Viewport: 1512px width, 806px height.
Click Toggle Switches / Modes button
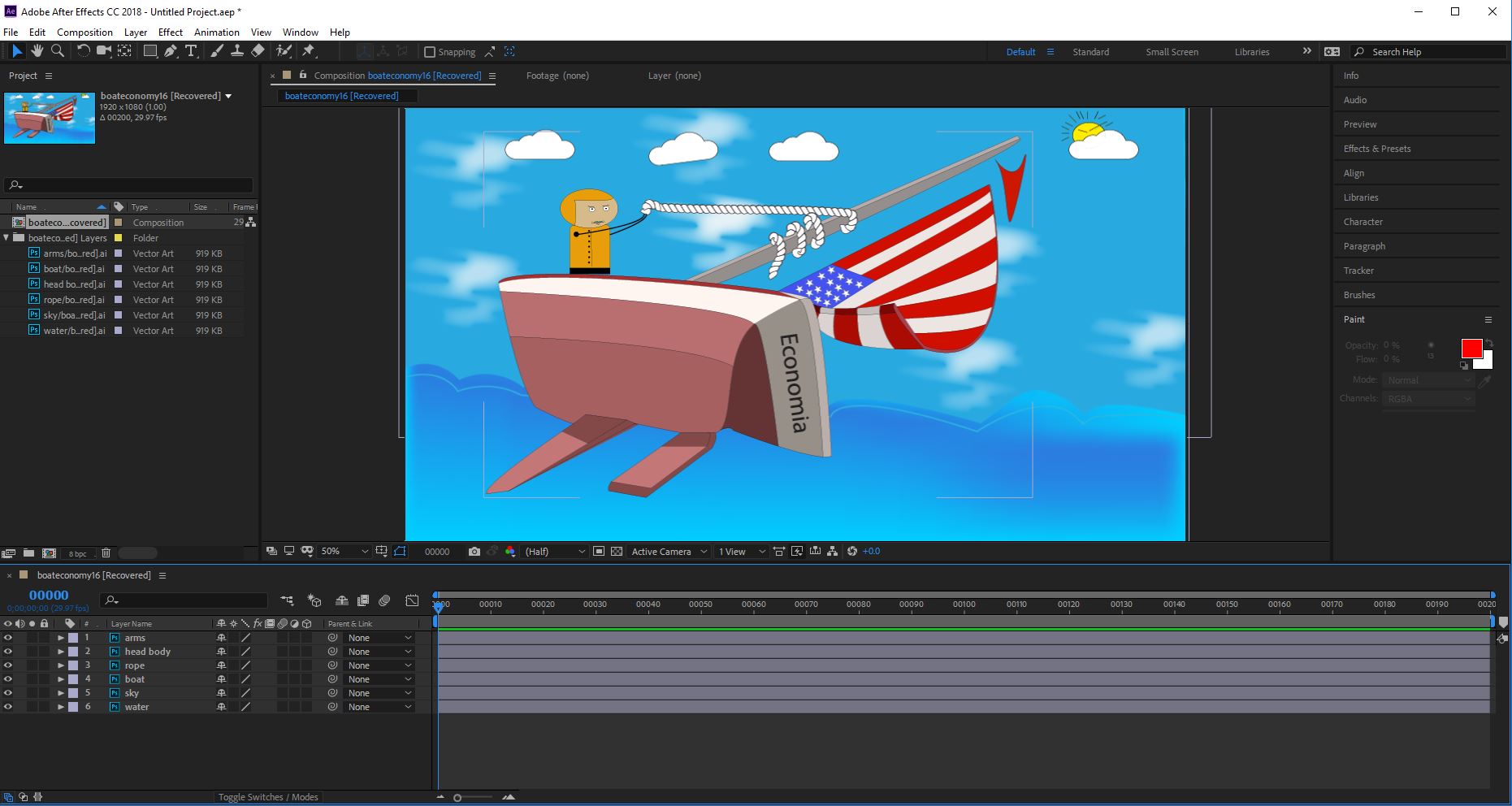[268, 797]
